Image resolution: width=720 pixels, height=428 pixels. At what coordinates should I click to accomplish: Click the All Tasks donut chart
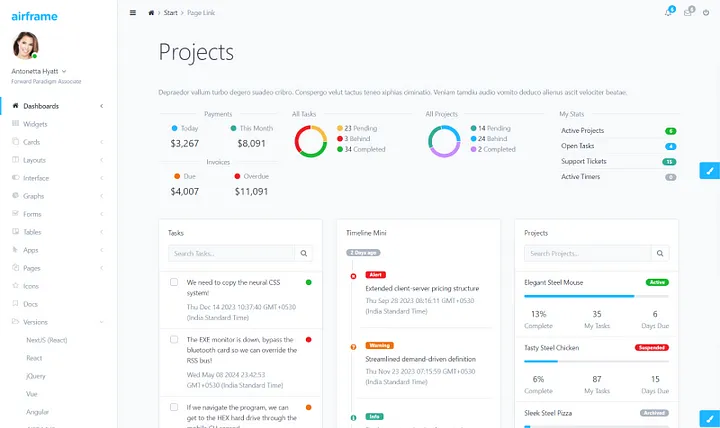coord(311,141)
